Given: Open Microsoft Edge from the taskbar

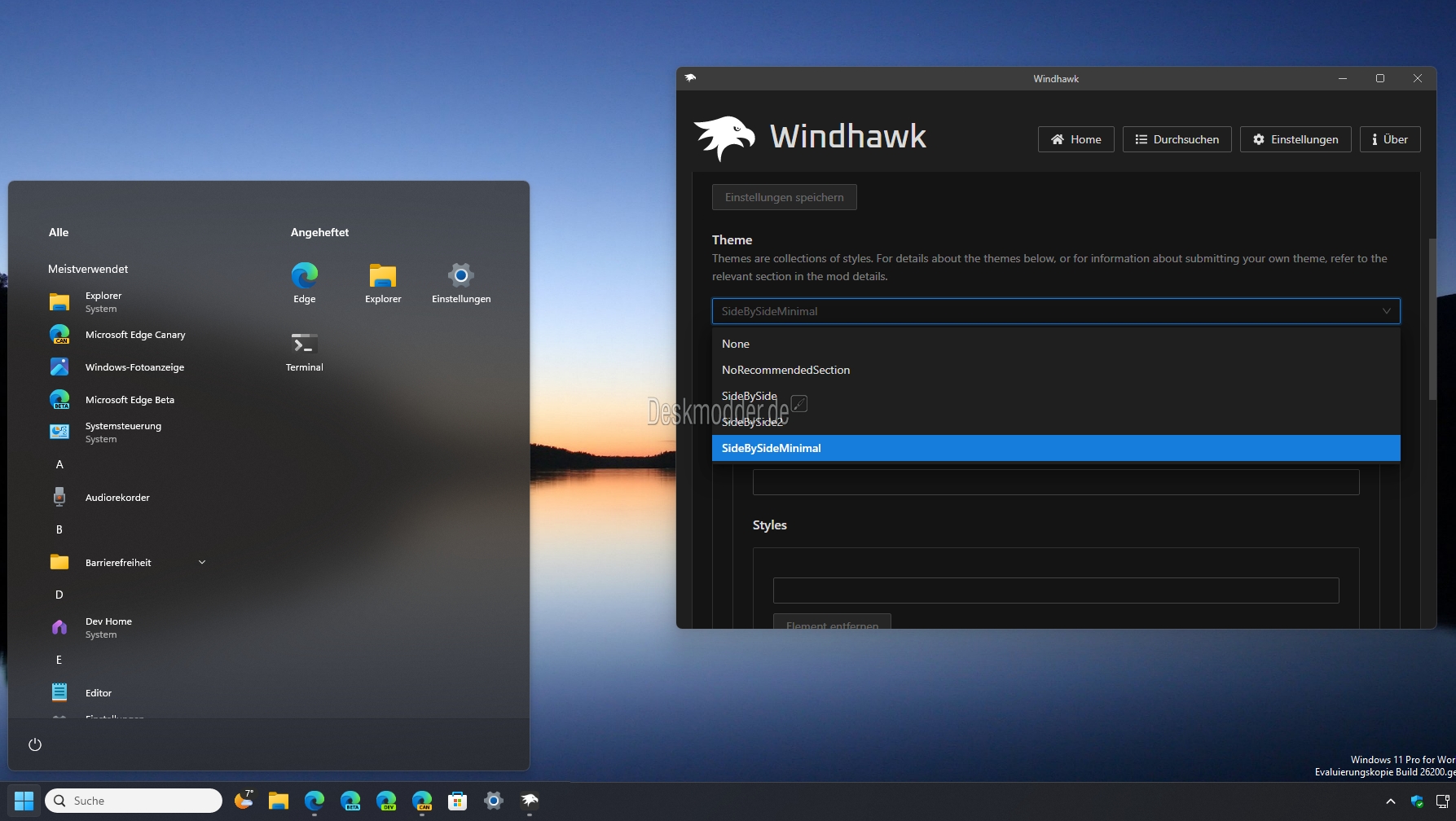Looking at the screenshot, I should click(x=315, y=801).
